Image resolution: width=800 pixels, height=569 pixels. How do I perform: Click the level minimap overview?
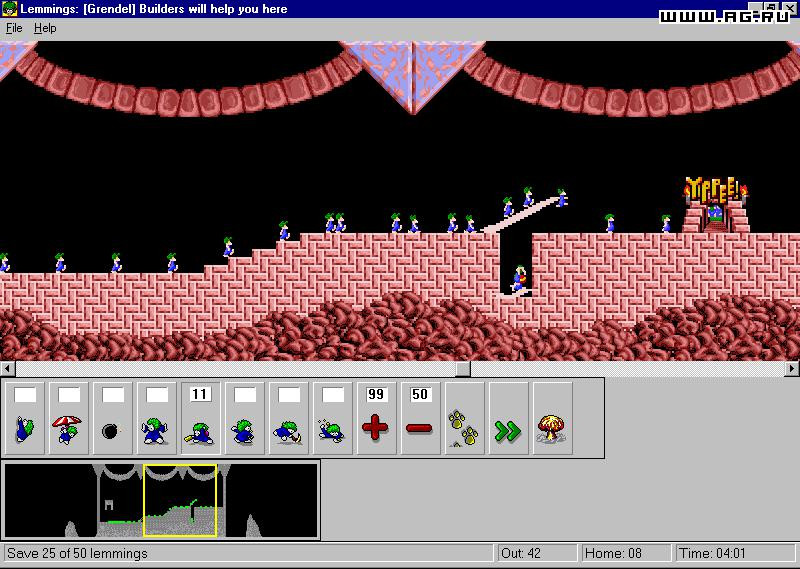click(x=161, y=500)
